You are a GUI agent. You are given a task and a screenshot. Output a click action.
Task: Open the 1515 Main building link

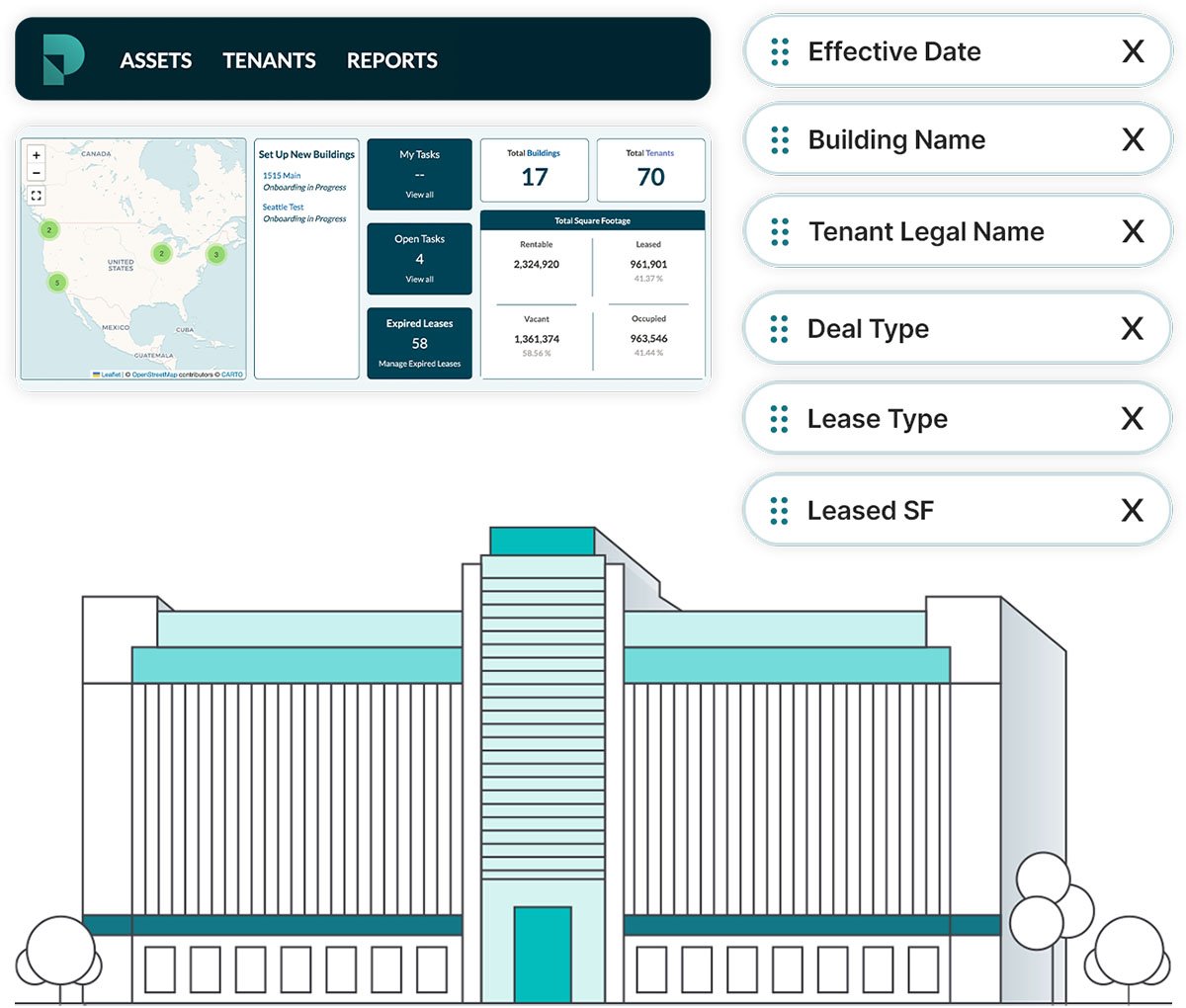click(282, 176)
